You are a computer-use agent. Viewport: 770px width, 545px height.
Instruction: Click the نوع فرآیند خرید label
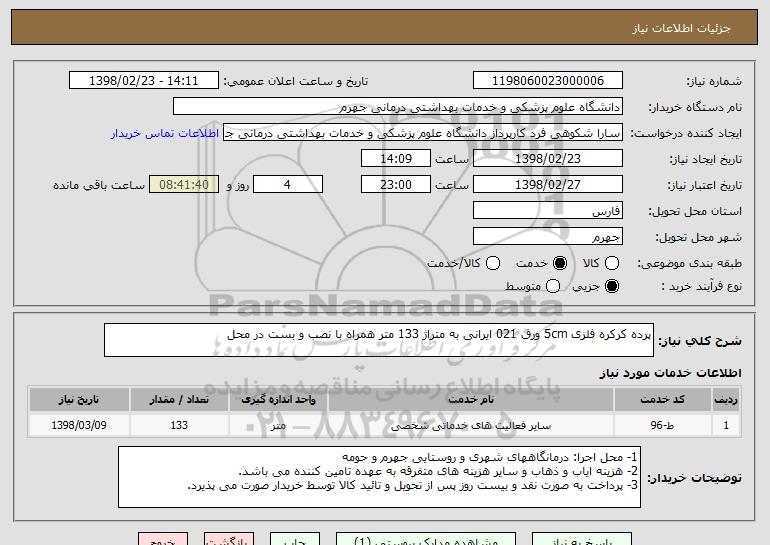pyautogui.click(x=701, y=286)
